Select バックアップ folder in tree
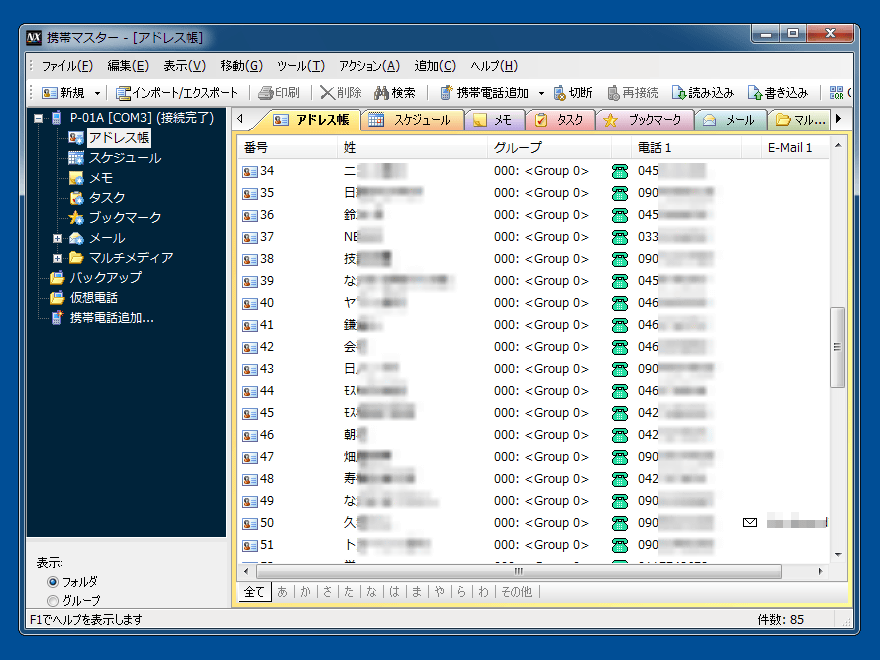 click(106, 278)
